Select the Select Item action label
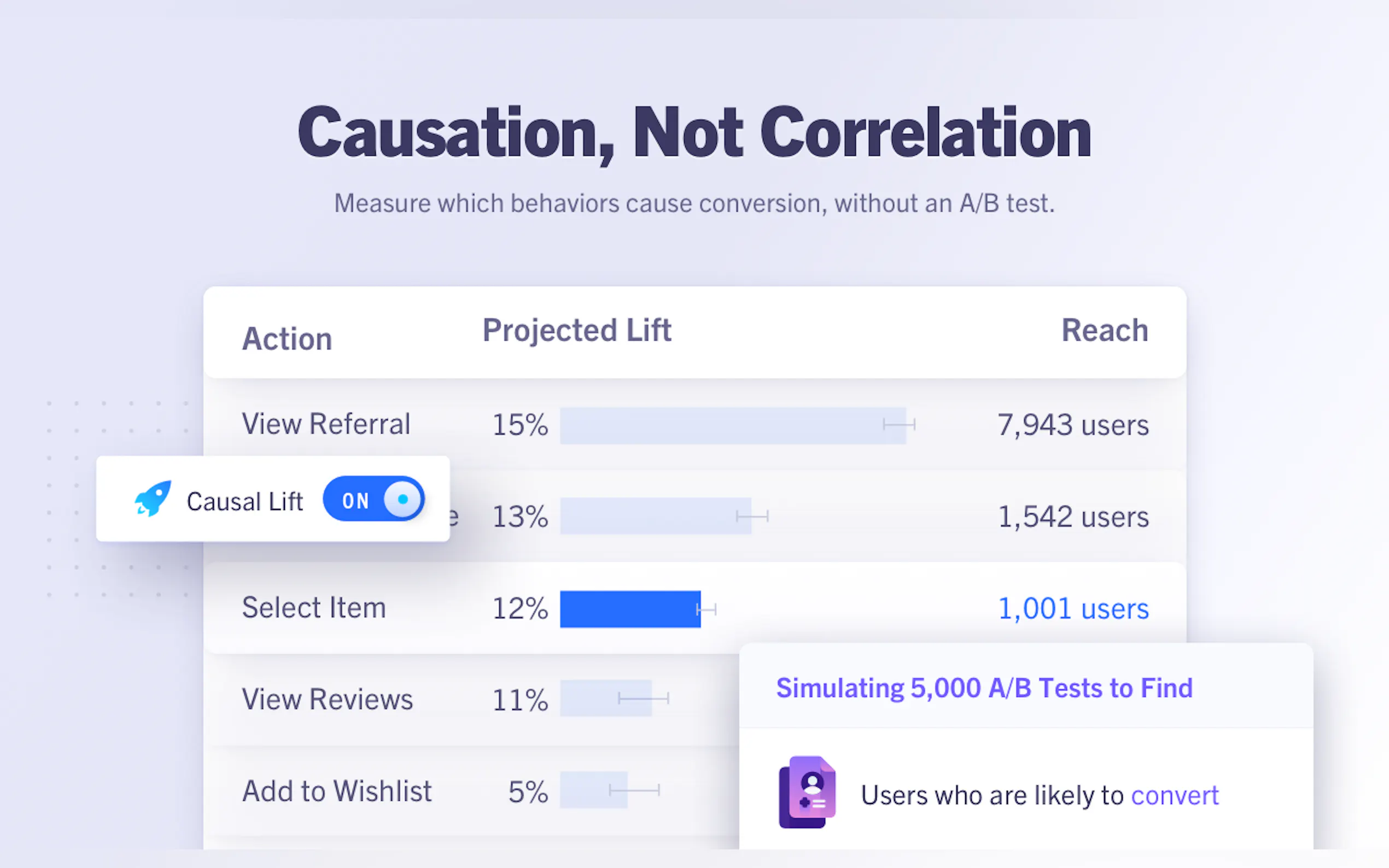Screen dimensions: 1389x868 [x=313, y=608]
